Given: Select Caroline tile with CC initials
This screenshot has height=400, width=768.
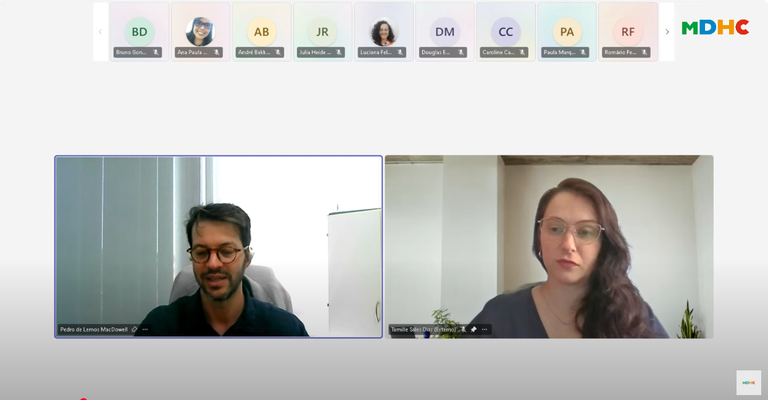Looking at the screenshot, I should 505,32.
